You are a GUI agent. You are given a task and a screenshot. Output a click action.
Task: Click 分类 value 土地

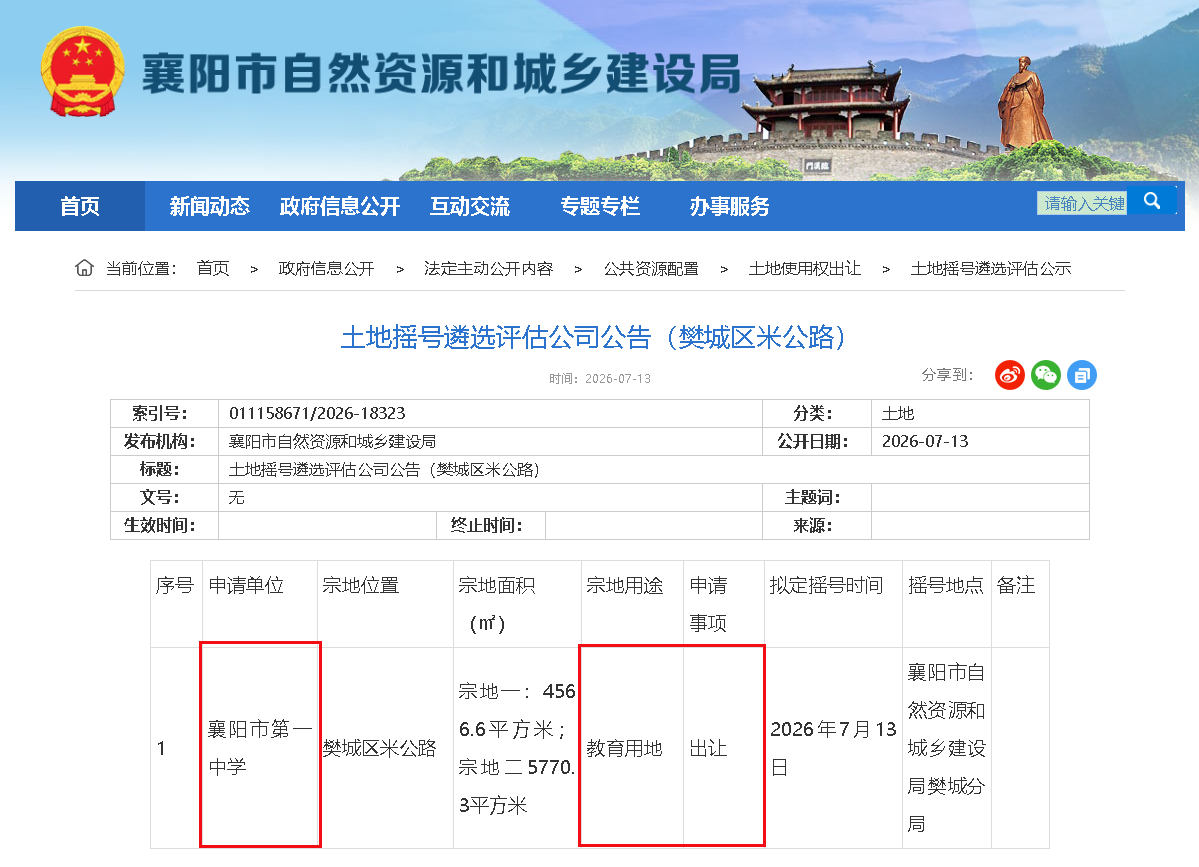click(898, 414)
